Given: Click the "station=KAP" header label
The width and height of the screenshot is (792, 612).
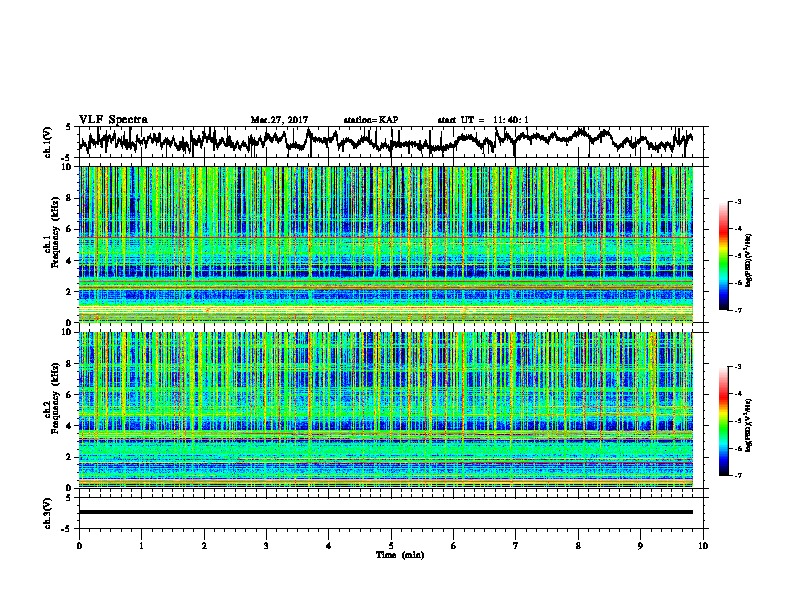Looking at the screenshot, I should tap(371, 120).
